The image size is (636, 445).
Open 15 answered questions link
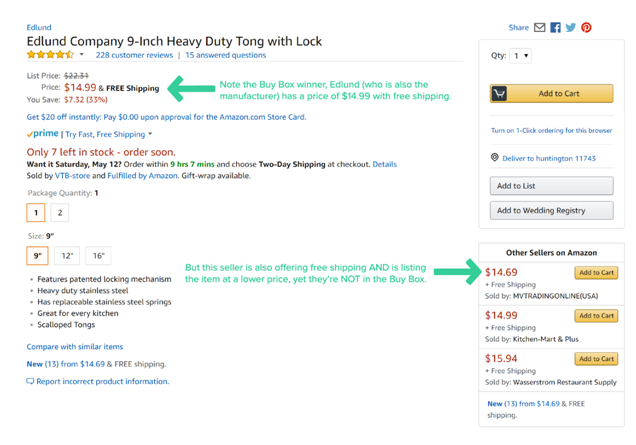[x=226, y=55]
